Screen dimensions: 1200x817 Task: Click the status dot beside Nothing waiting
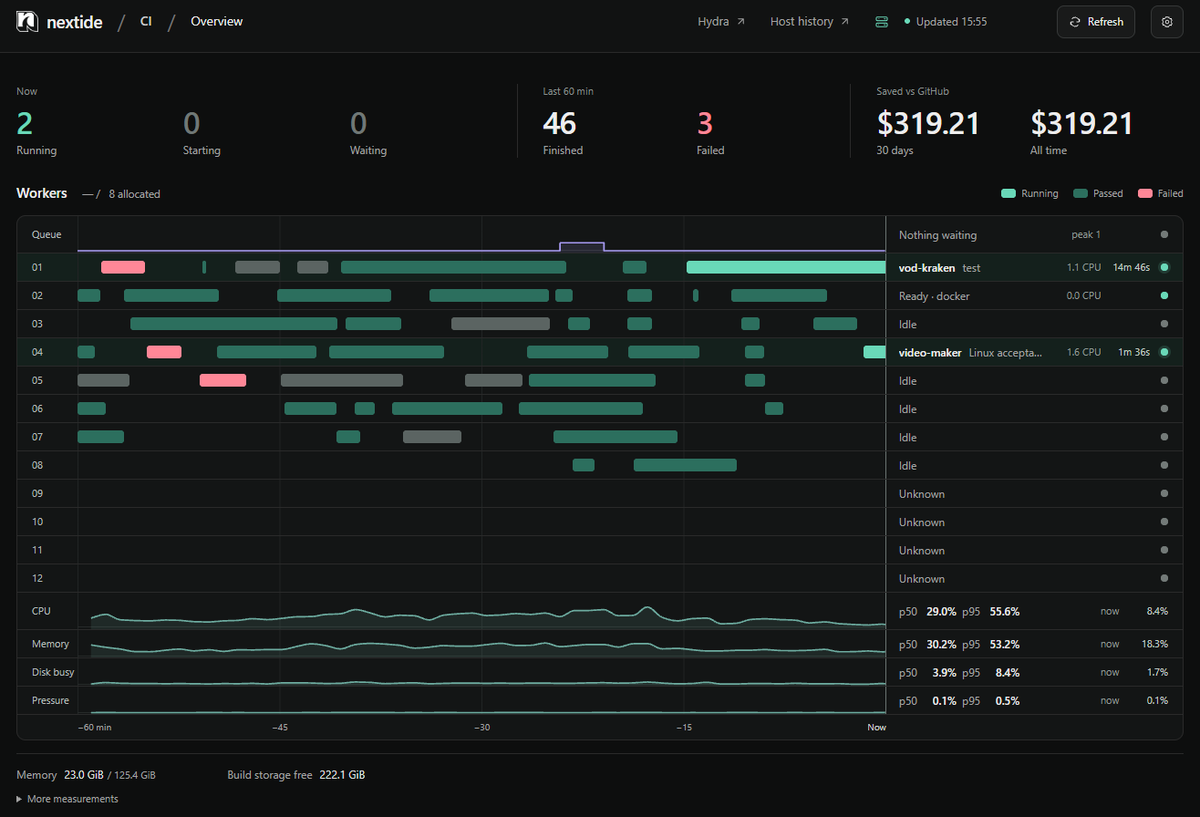tap(1164, 235)
